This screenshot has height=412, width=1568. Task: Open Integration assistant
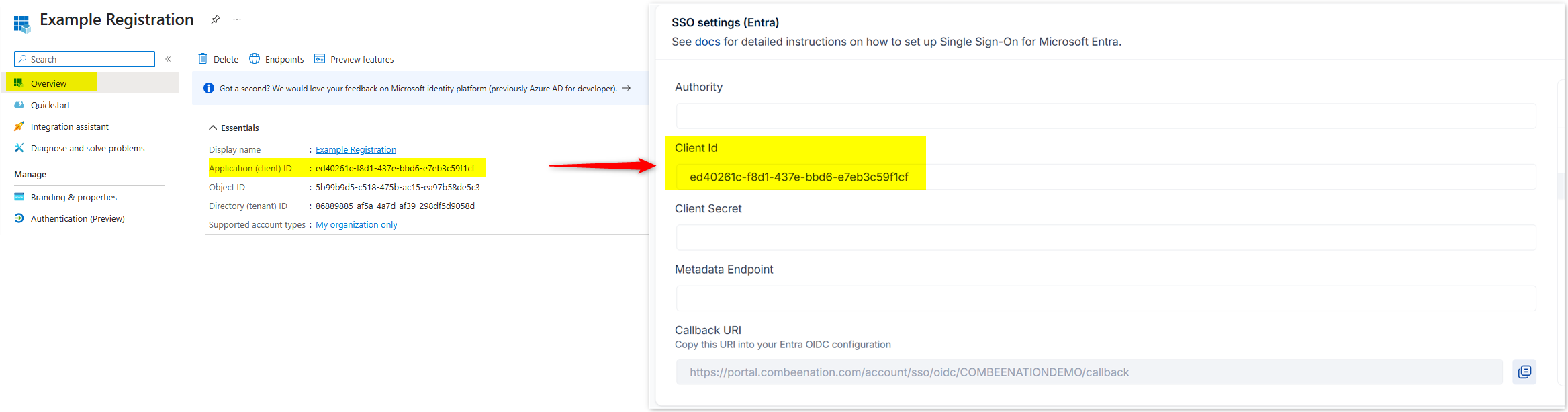(x=69, y=126)
